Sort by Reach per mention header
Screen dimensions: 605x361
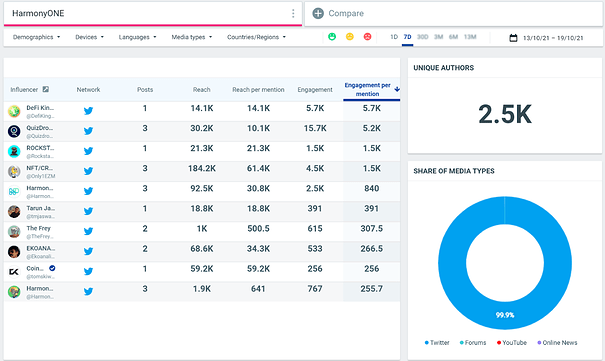[x=258, y=89]
